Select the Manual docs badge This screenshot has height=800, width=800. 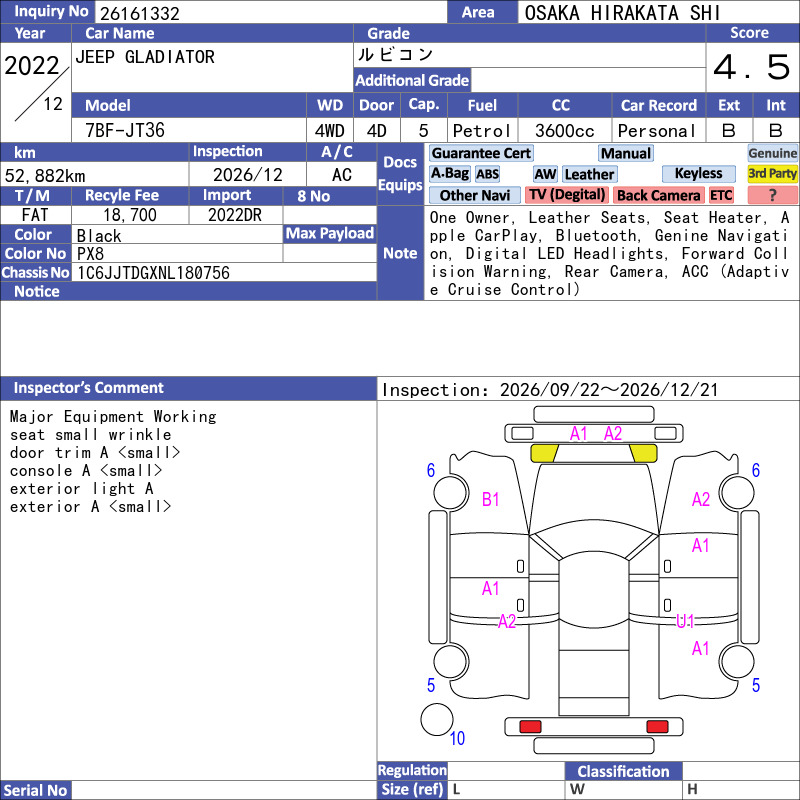(x=626, y=153)
